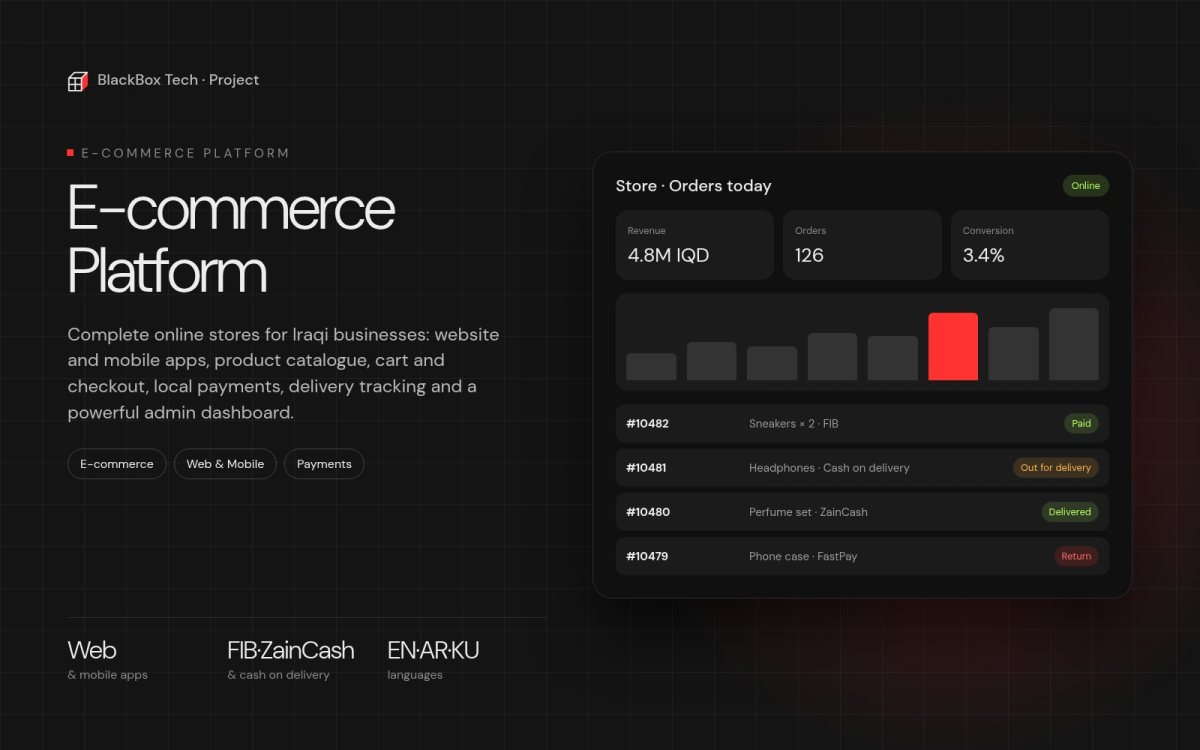Click the Paid status badge
Screen dimensions: 1200x750
tap(1081, 424)
